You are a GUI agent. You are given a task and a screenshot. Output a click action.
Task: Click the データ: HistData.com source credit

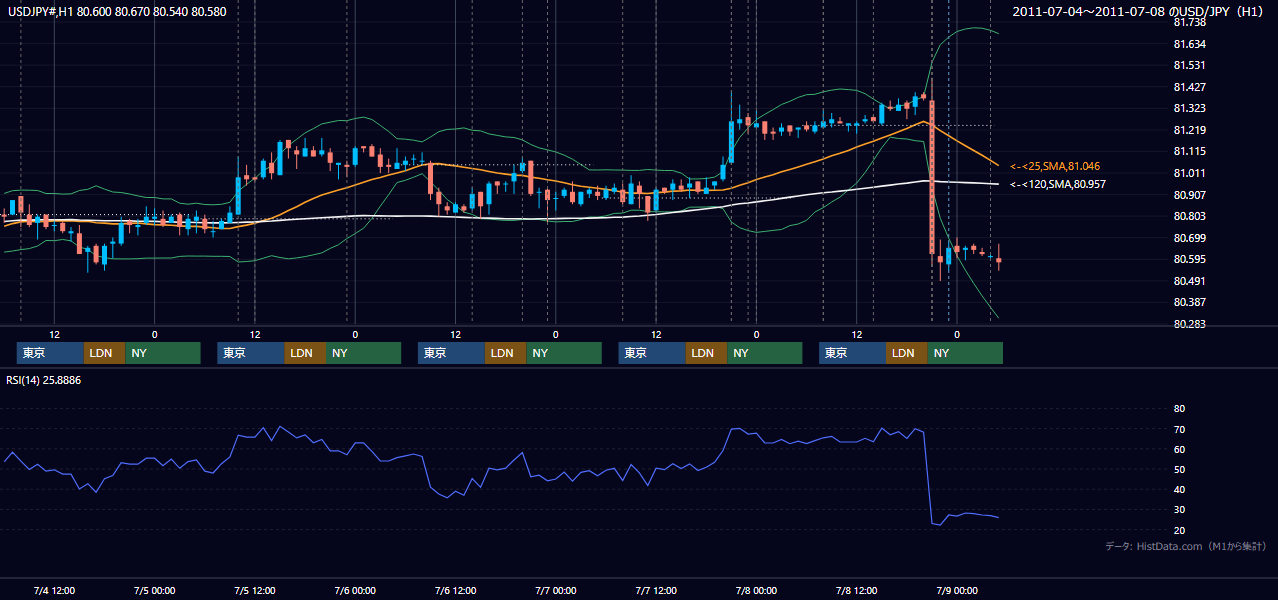[1186, 546]
